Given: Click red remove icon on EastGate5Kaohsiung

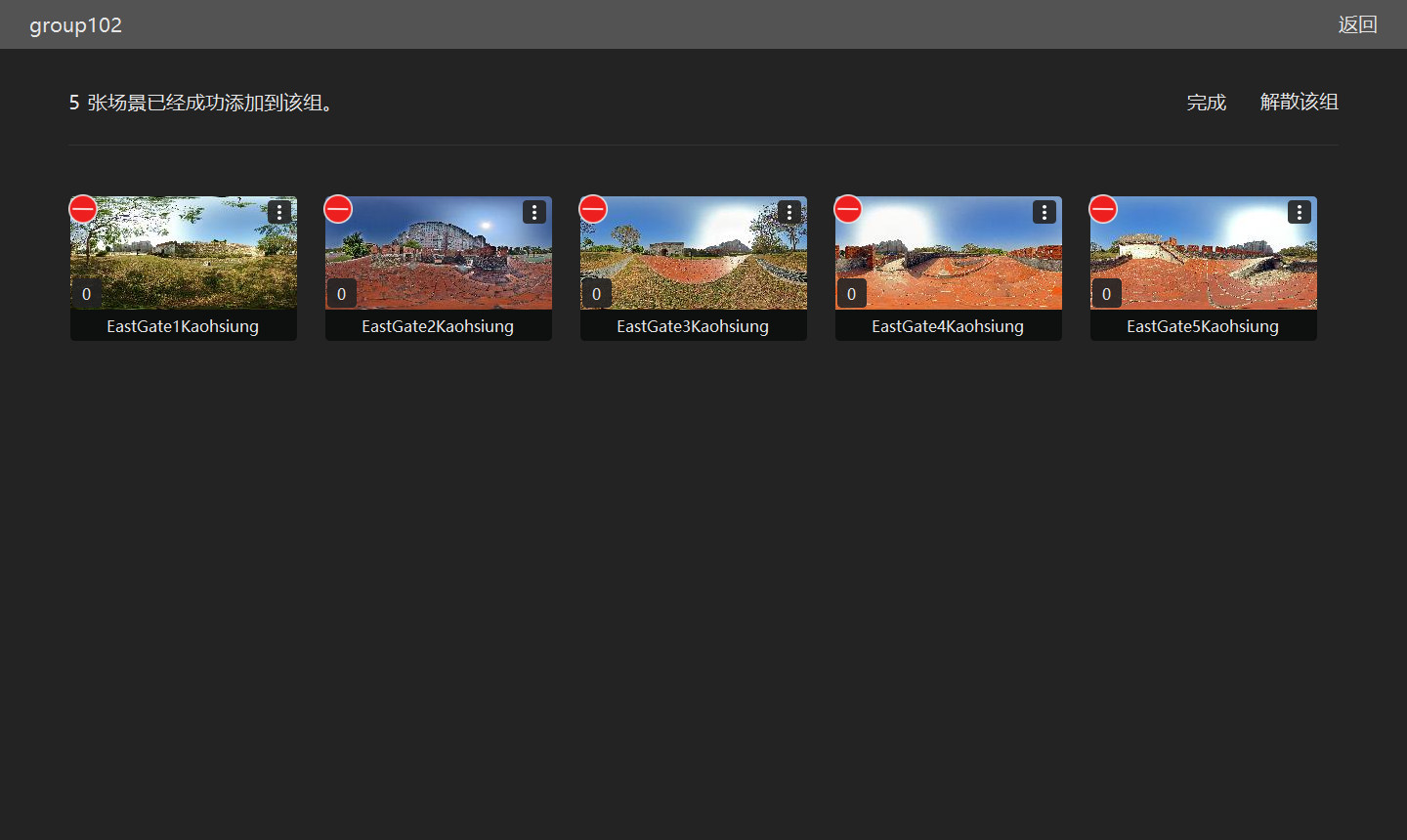Looking at the screenshot, I should tap(1103, 209).
